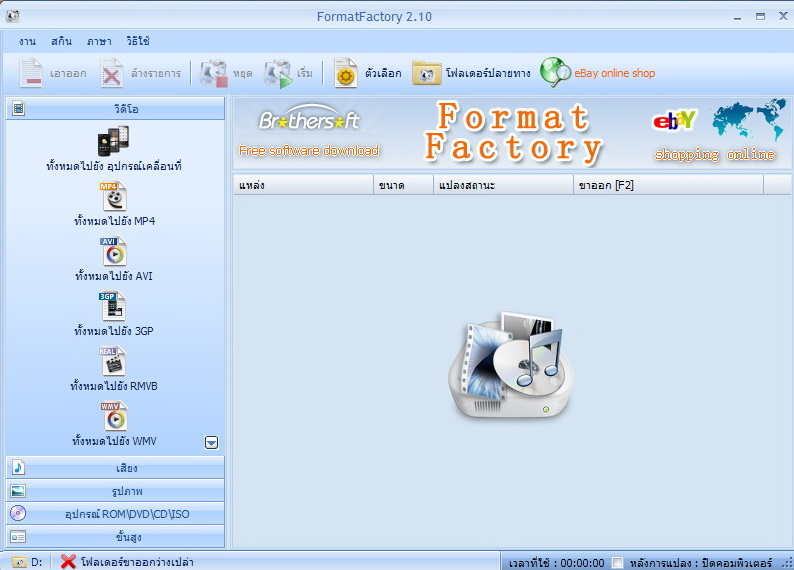This screenshot has width=794, height=570.
Task: Click the eBay online shop globe icon
Action: (555, 72)
